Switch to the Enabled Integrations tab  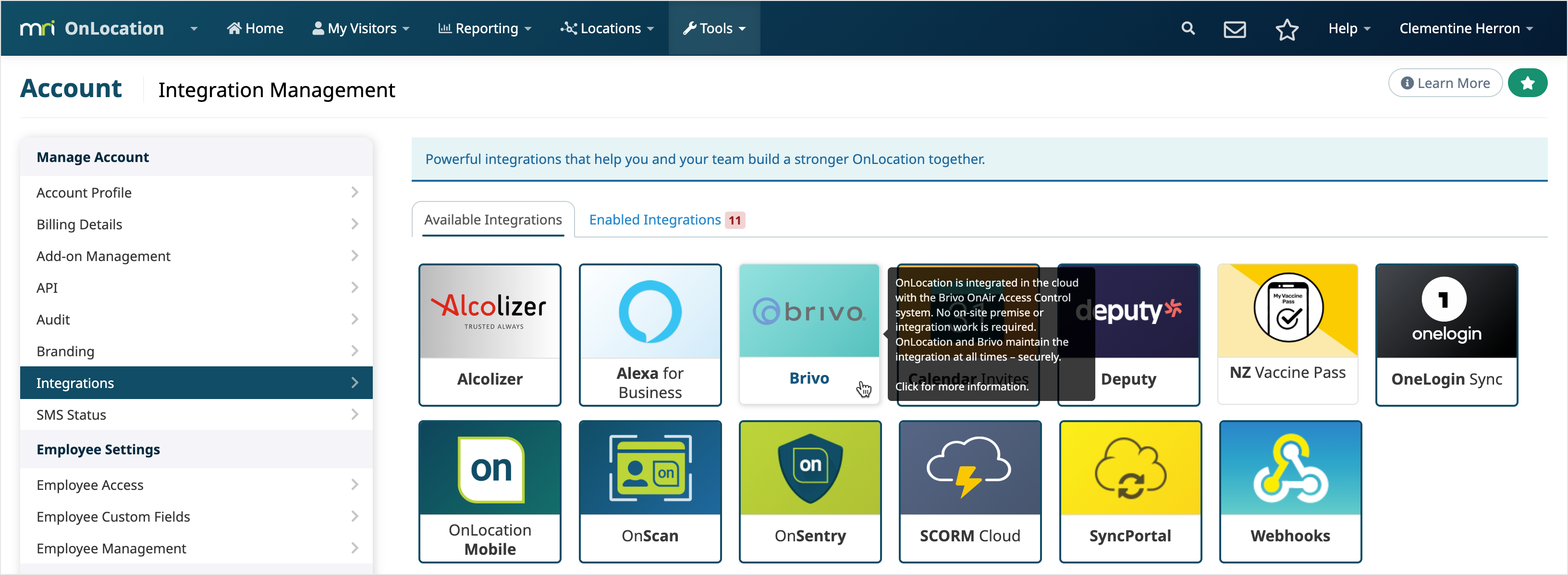coord(666,220)
